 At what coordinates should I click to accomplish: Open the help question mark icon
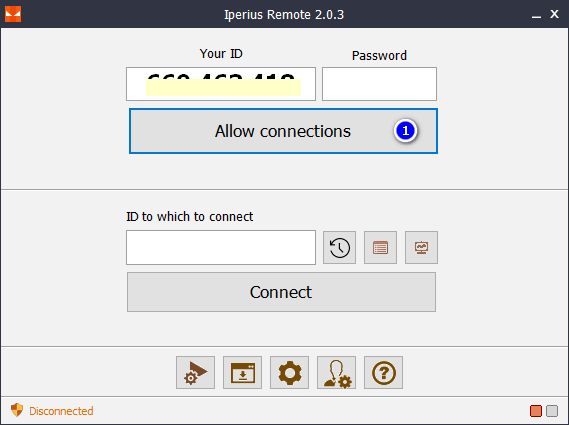[x=384, y=372]
